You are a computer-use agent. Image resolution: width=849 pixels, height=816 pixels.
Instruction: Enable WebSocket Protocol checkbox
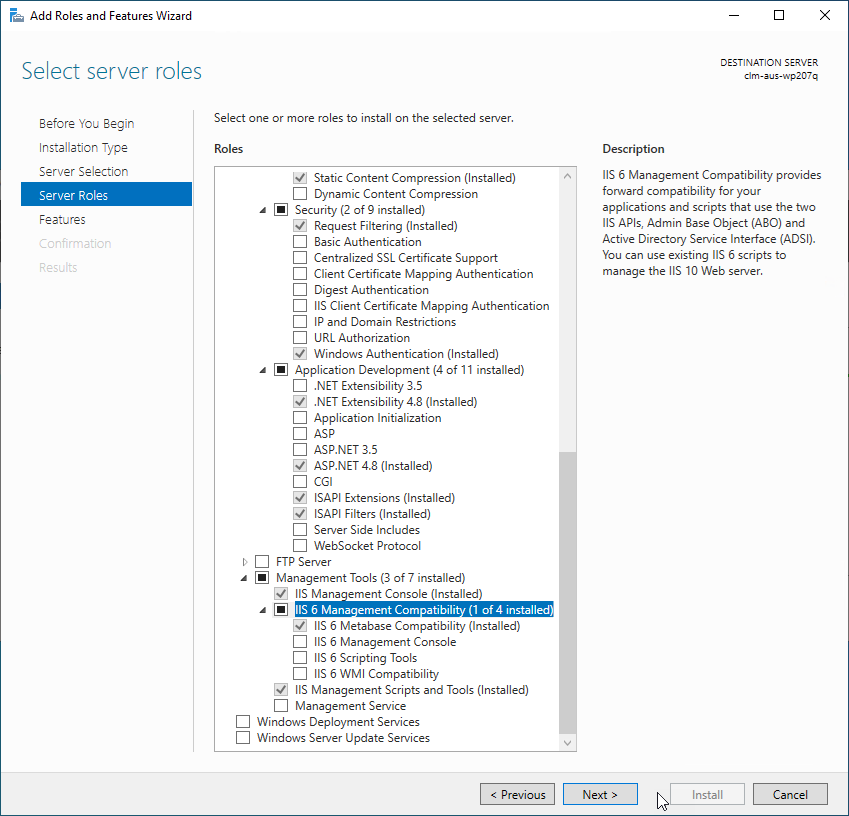(x=300, y=545)
